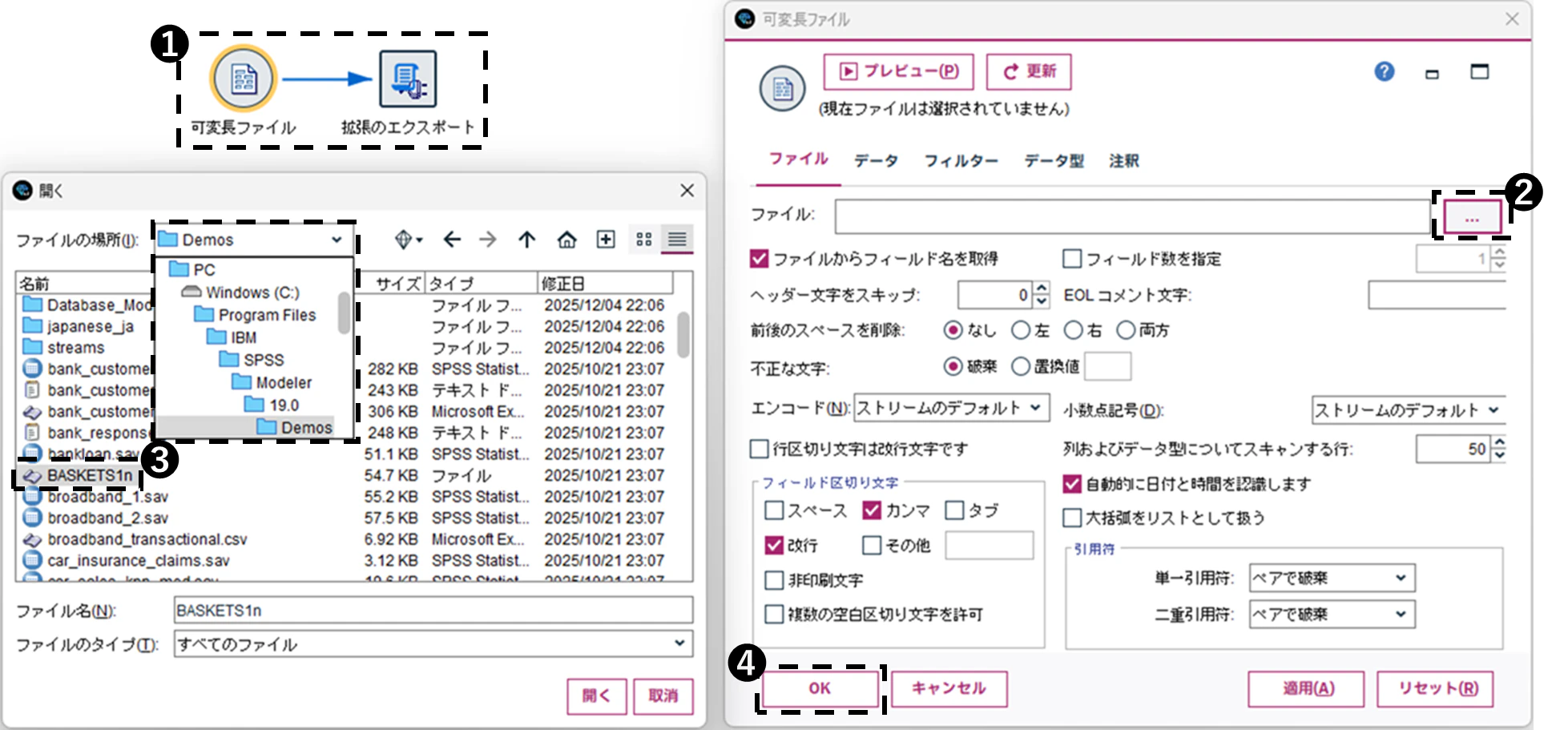
Task: Toggle 自動的に日付と時間を認識します checkbox
Action: [1072, 484]
